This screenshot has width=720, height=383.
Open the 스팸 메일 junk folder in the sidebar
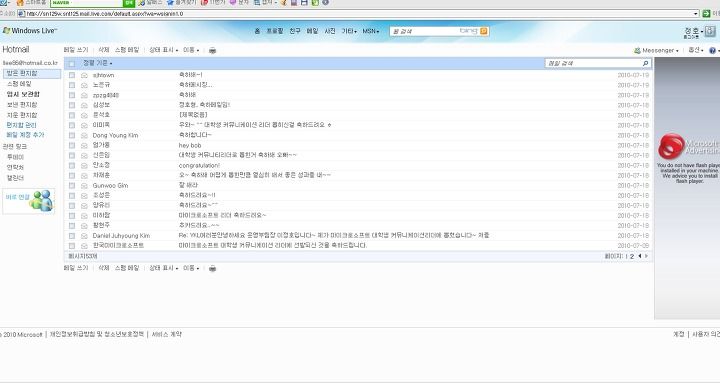click(x=19, y=84)
